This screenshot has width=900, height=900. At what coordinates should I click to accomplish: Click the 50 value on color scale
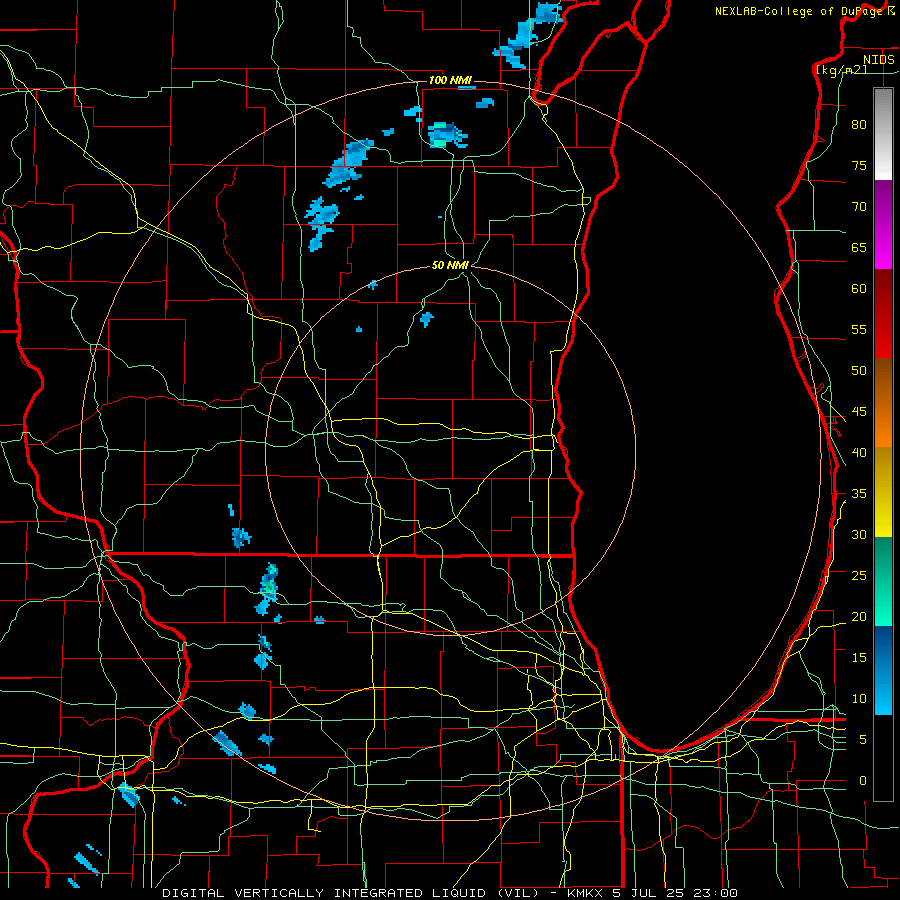859,370
